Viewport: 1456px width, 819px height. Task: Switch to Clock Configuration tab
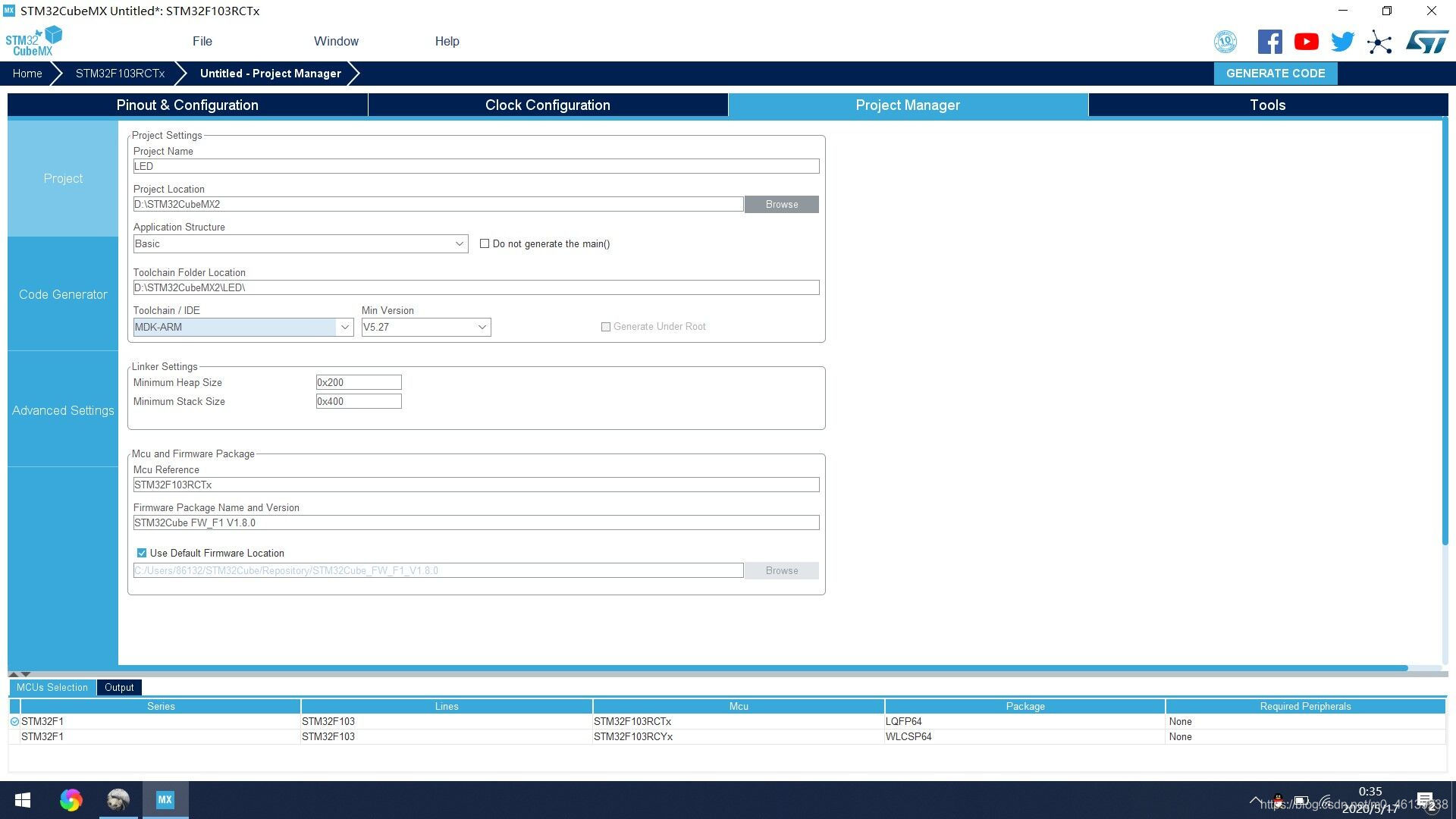pos(547,105)
